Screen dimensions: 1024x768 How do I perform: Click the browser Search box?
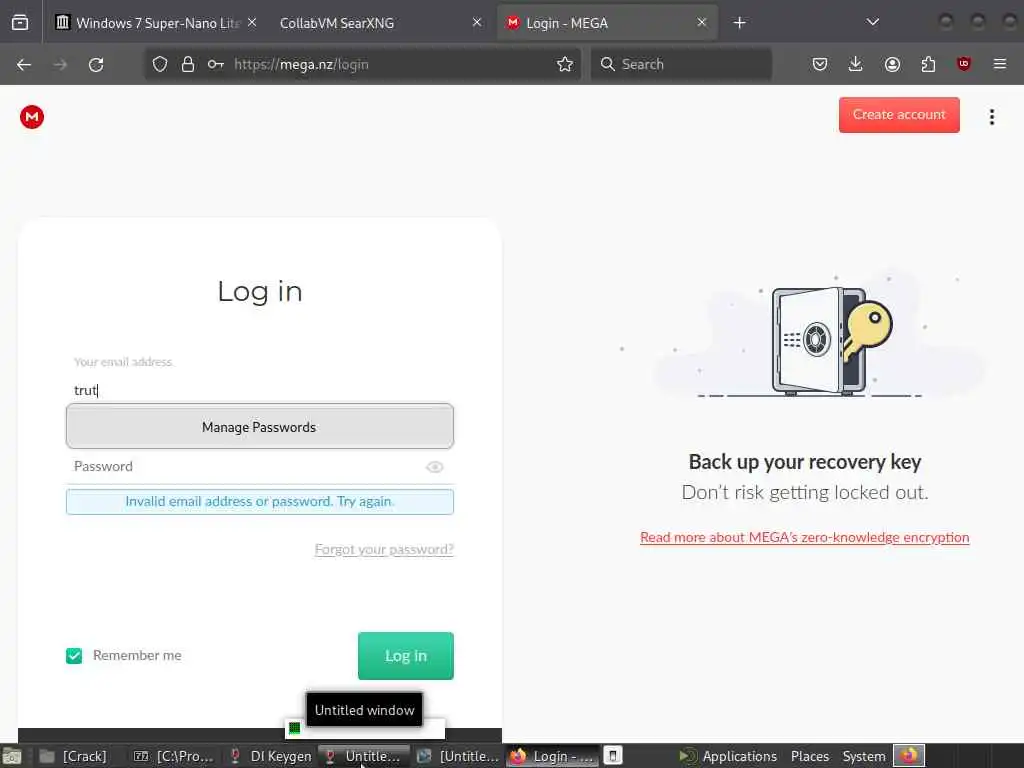[x=681, y=64]
